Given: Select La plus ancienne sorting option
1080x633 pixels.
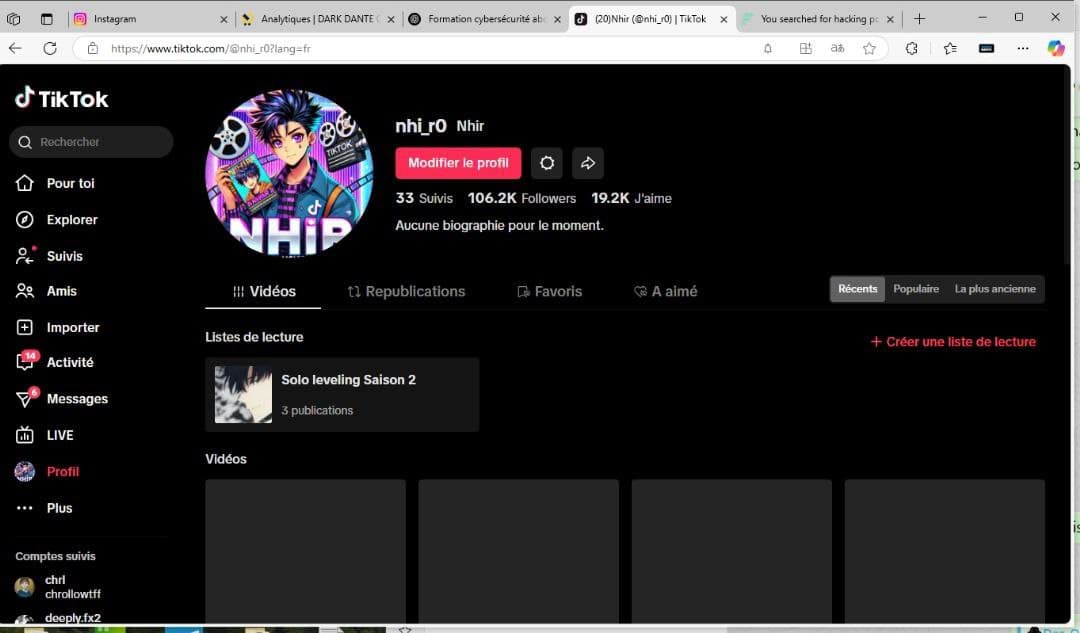Looking at the screenshot, I should click(995, 288).
